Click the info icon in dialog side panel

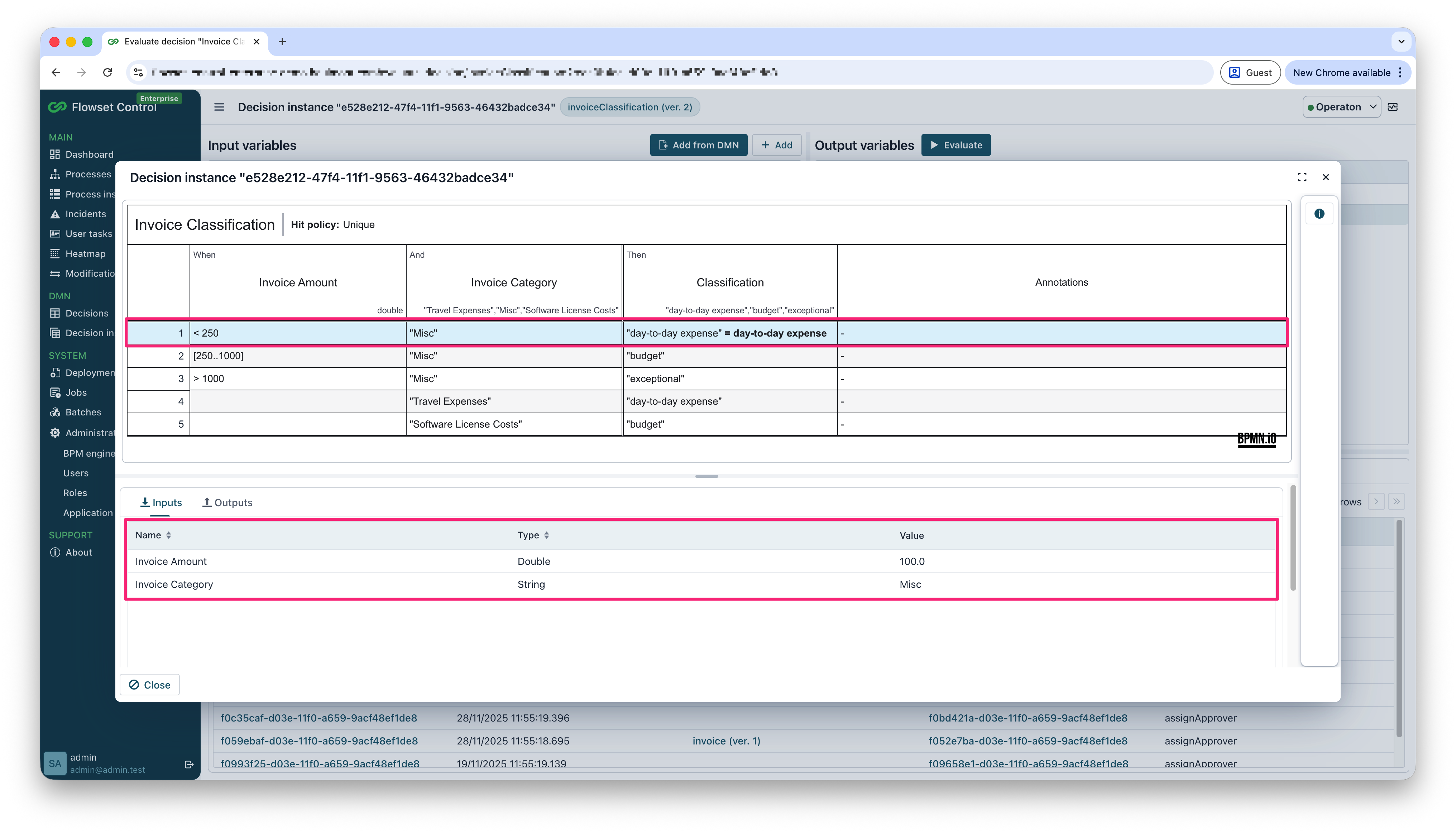coord(1319,213)
